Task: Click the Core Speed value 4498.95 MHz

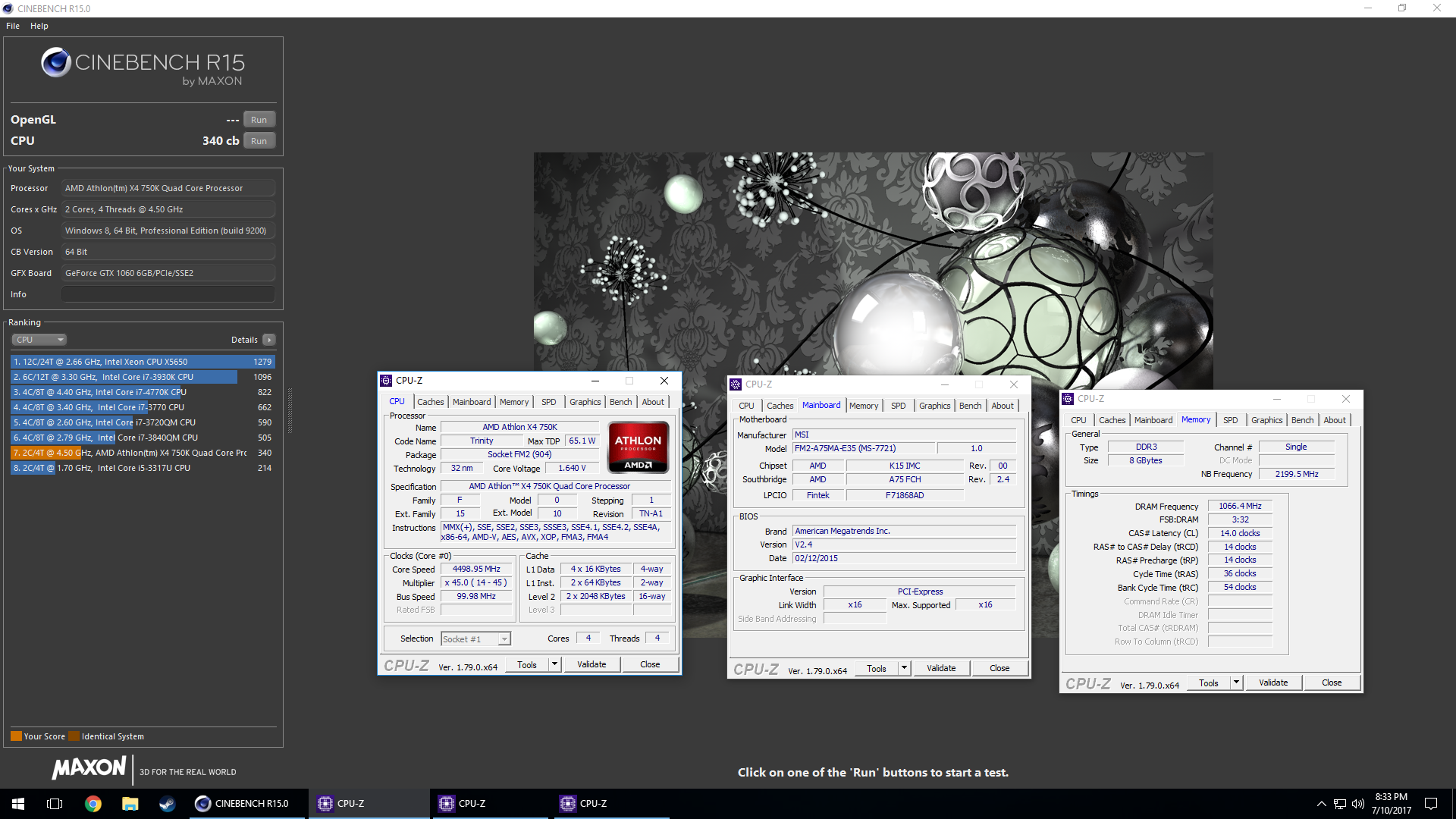Action: (x=476, y=570)
